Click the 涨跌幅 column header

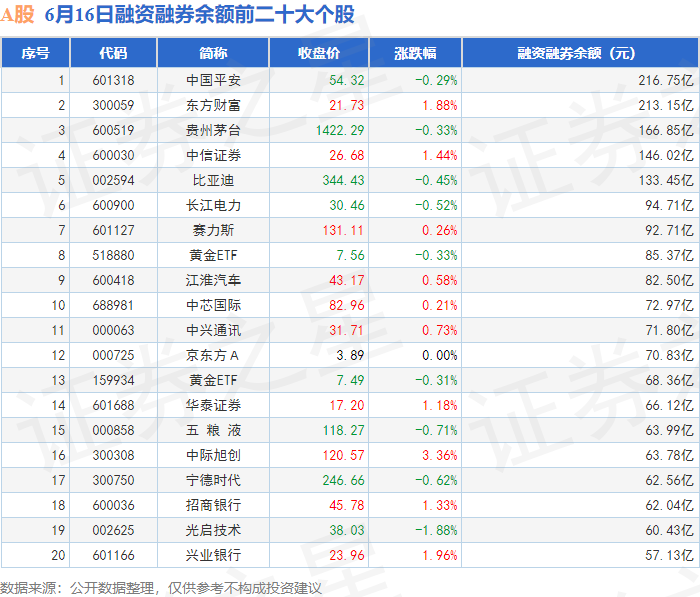click(x=415, y=53)
